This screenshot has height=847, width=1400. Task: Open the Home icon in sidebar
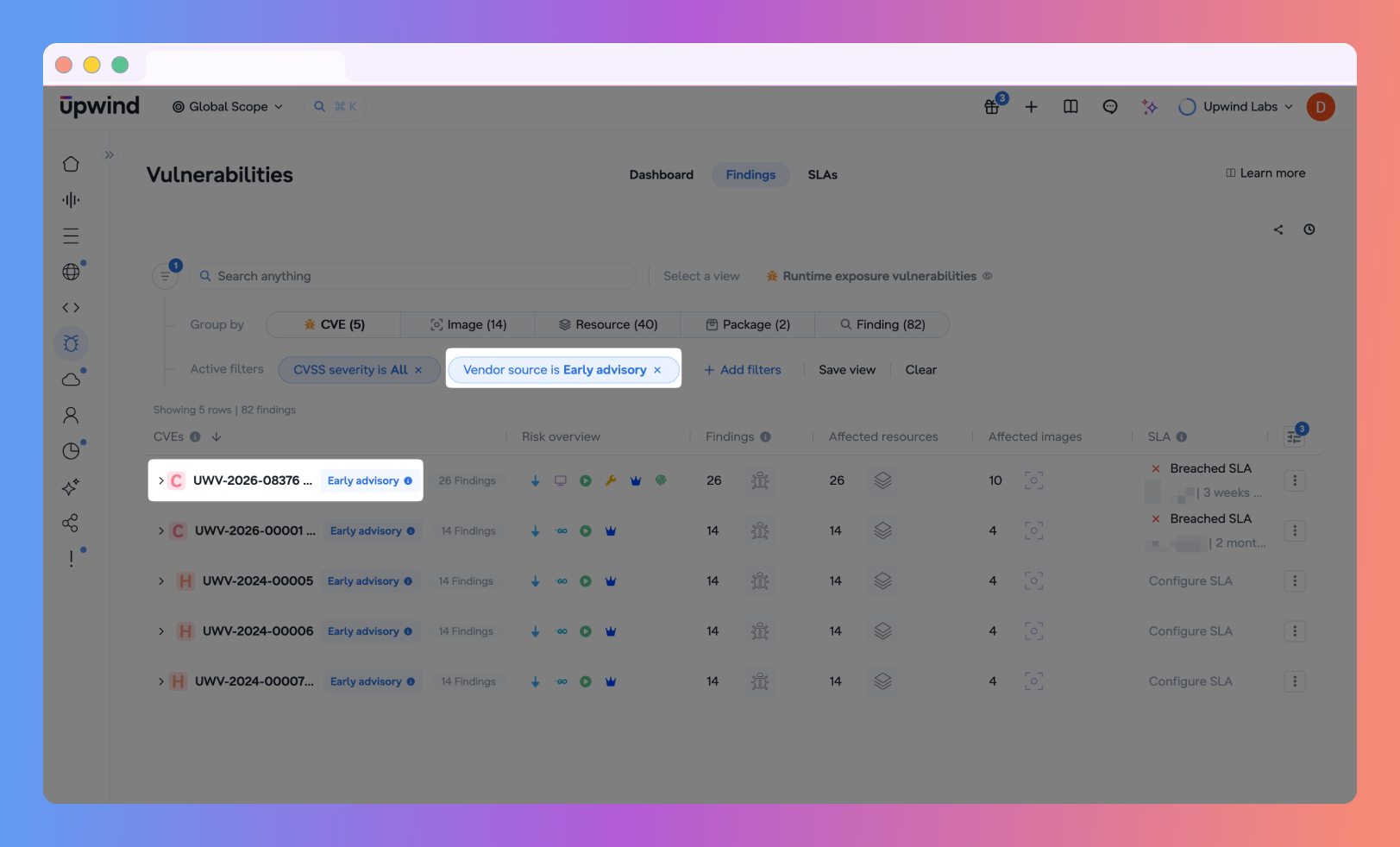pyautogui.click(x=71, y=164)
